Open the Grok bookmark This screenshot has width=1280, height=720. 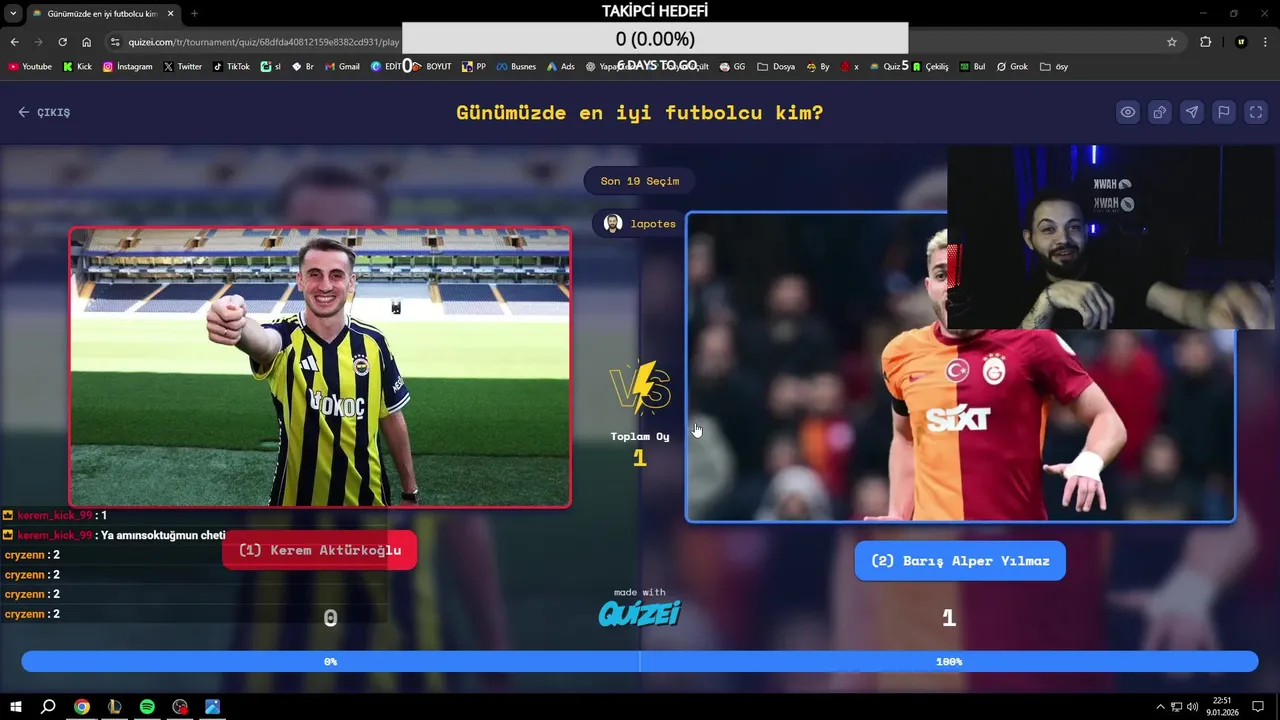pyautogui.click(x=1011, y=67)
